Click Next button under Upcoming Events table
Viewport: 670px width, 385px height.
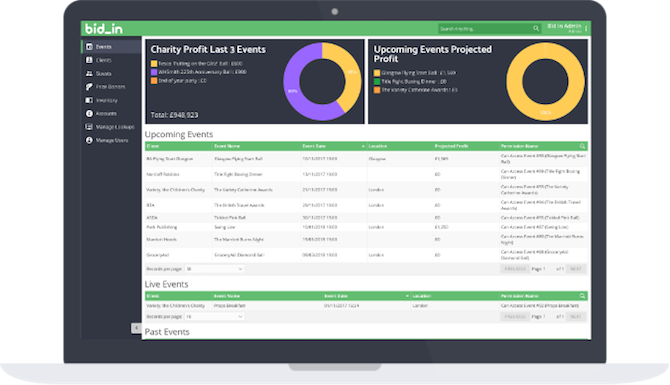tap(576, 269)
